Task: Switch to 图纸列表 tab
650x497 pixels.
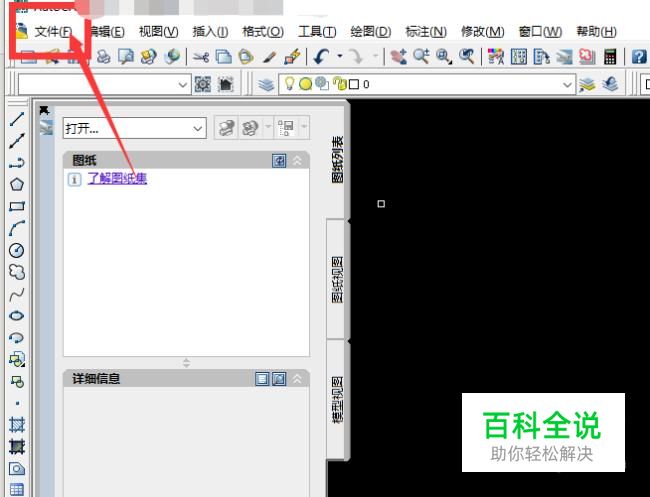Action: tap(337, 160)
